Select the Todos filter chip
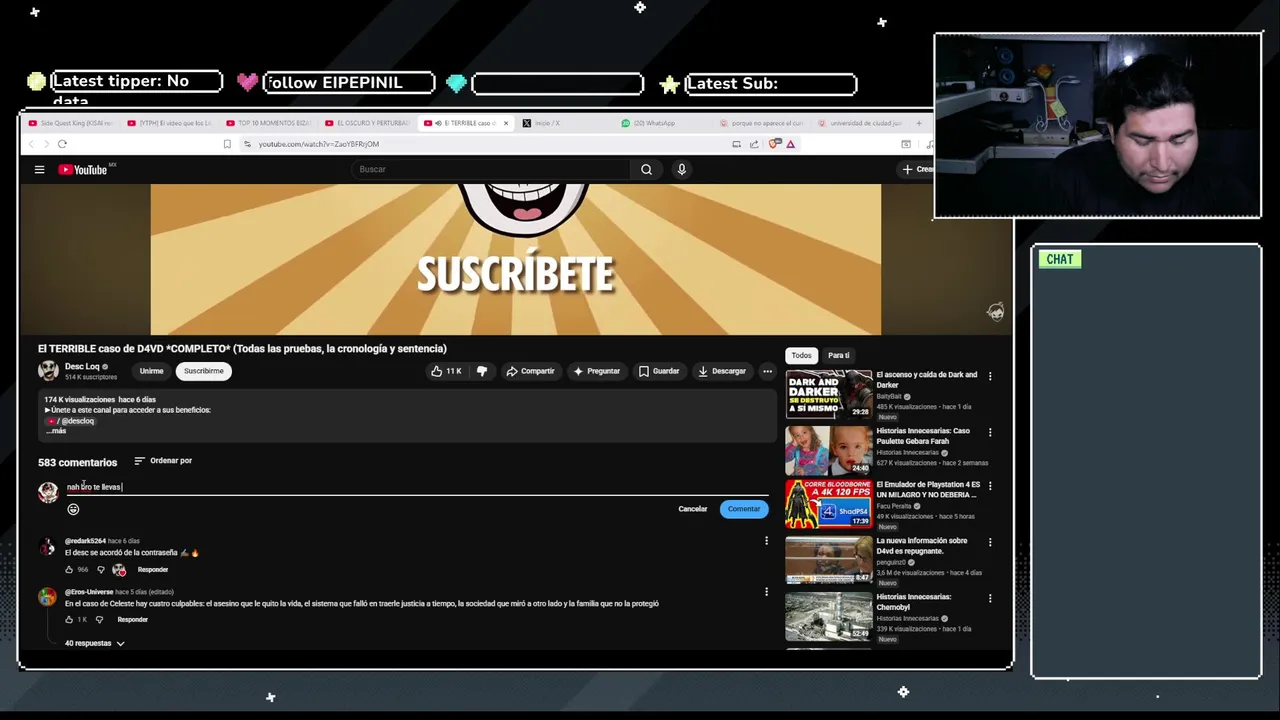1280x720 pixels. [802, 355]
